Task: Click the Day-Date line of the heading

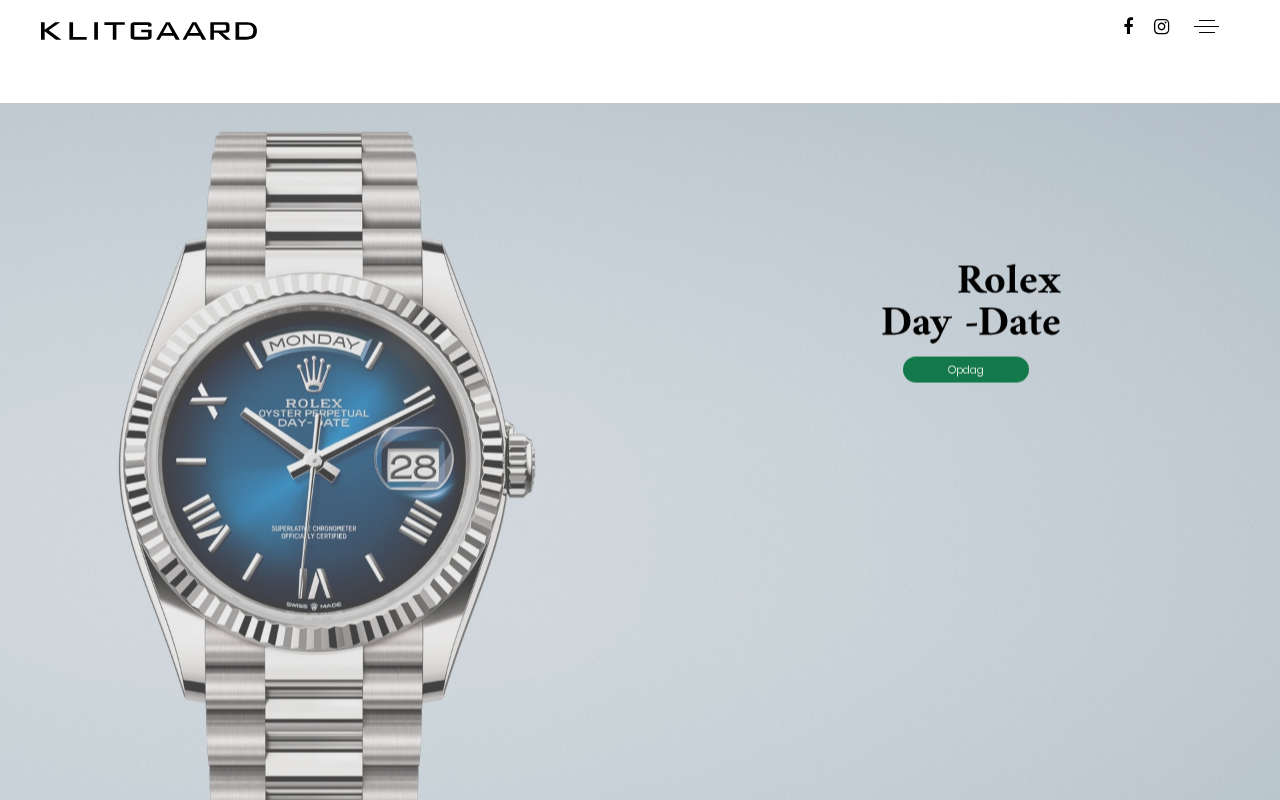Action: 970,322
